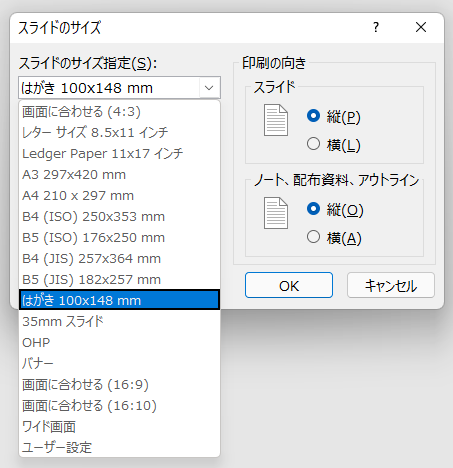Choose A4 210 x 297 mm from list

[119, 196]
